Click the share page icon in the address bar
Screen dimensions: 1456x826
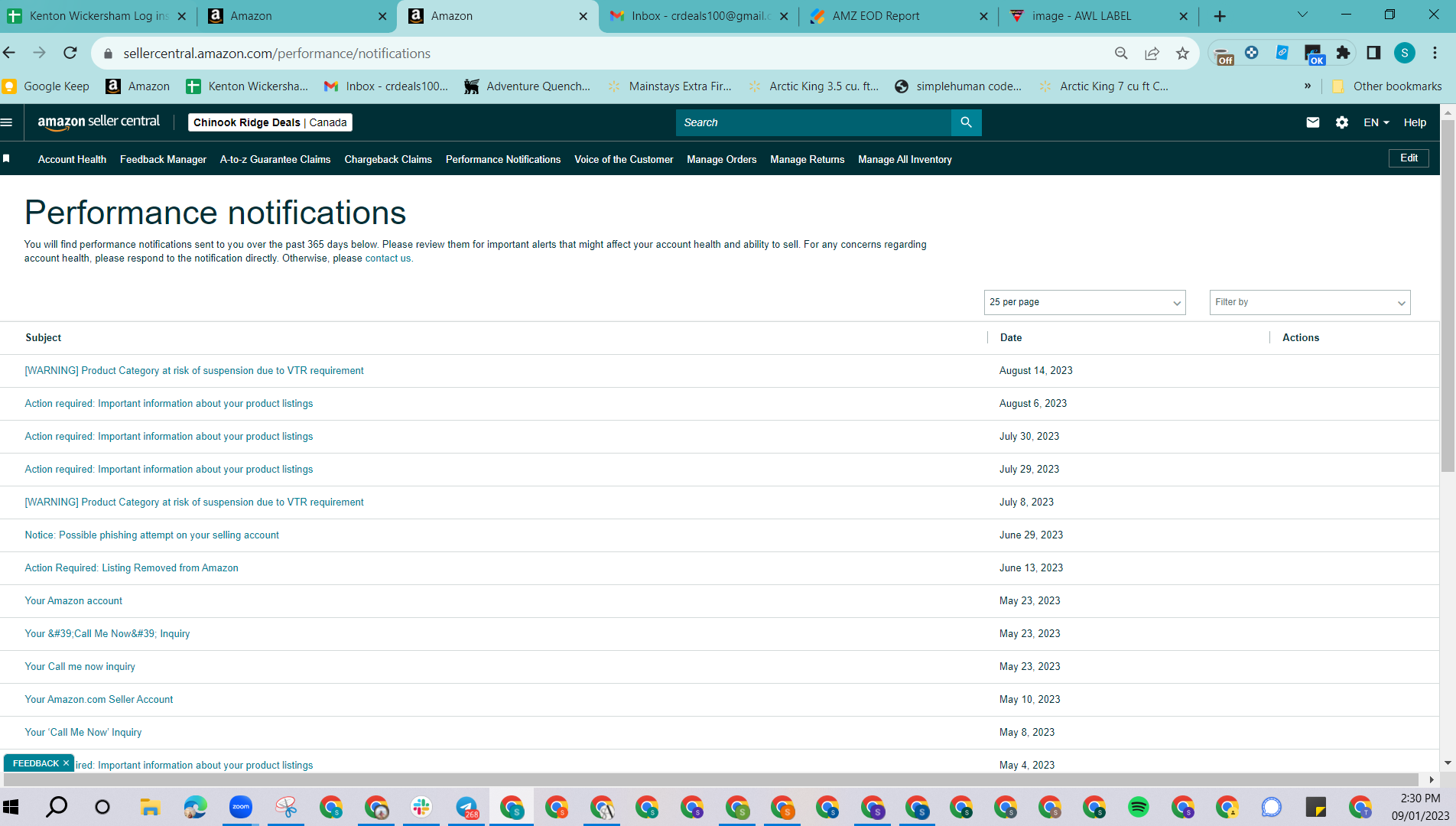pos(1152,53)
